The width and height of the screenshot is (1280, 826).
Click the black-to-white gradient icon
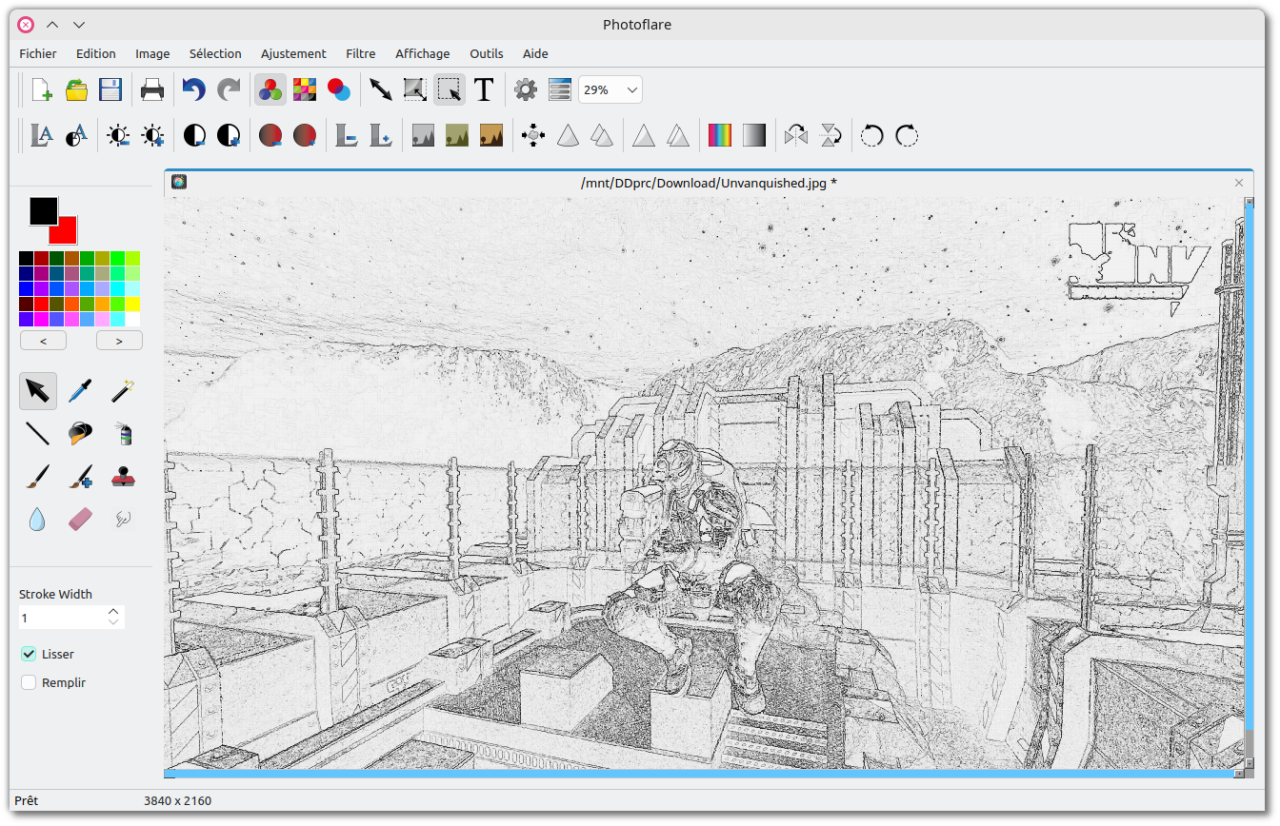[x=754, y=135]
